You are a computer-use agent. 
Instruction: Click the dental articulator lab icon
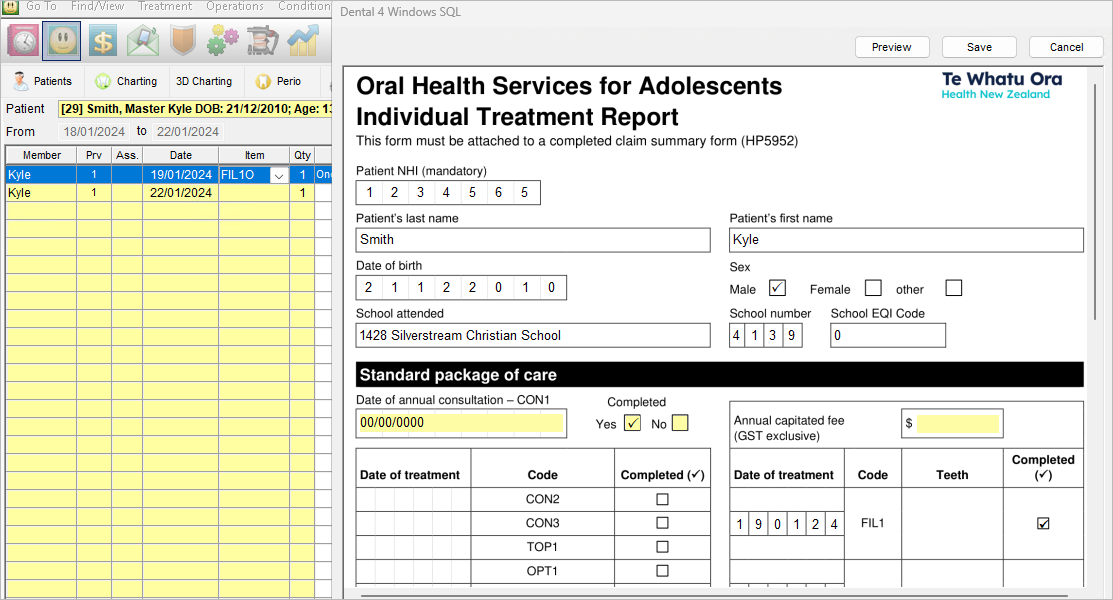coord(263,41)
